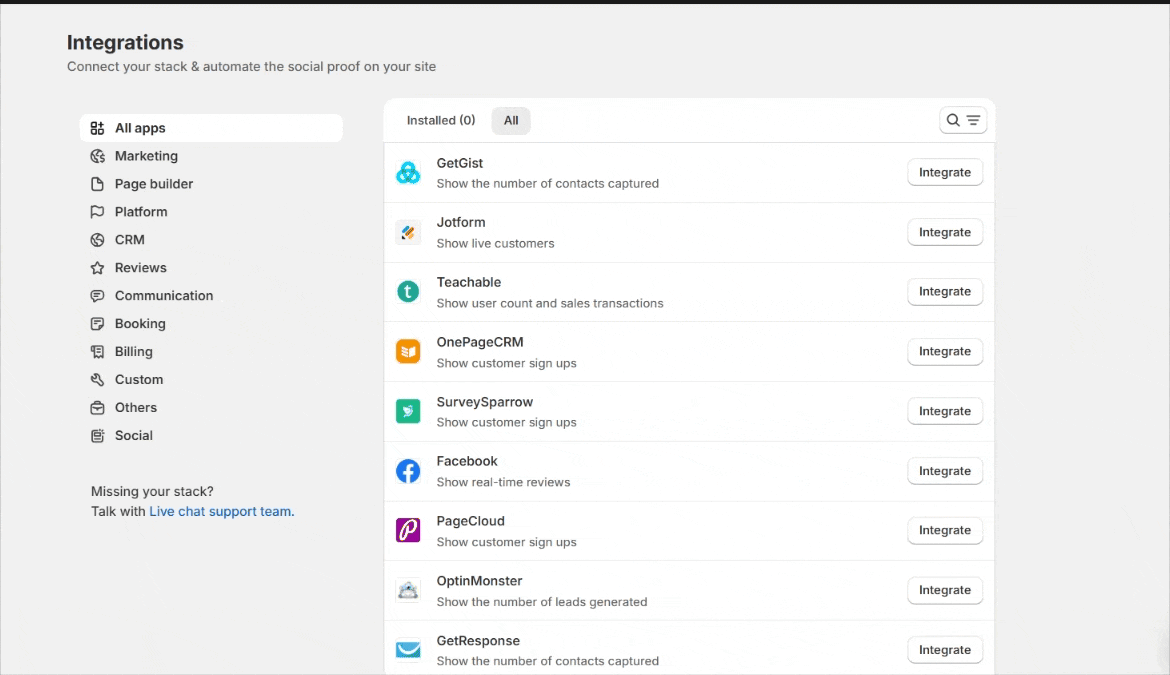This screenshot has width=1170, height=675.
Task: Click the PageCloud app logo icon
Action: click(x=408, y=530)
